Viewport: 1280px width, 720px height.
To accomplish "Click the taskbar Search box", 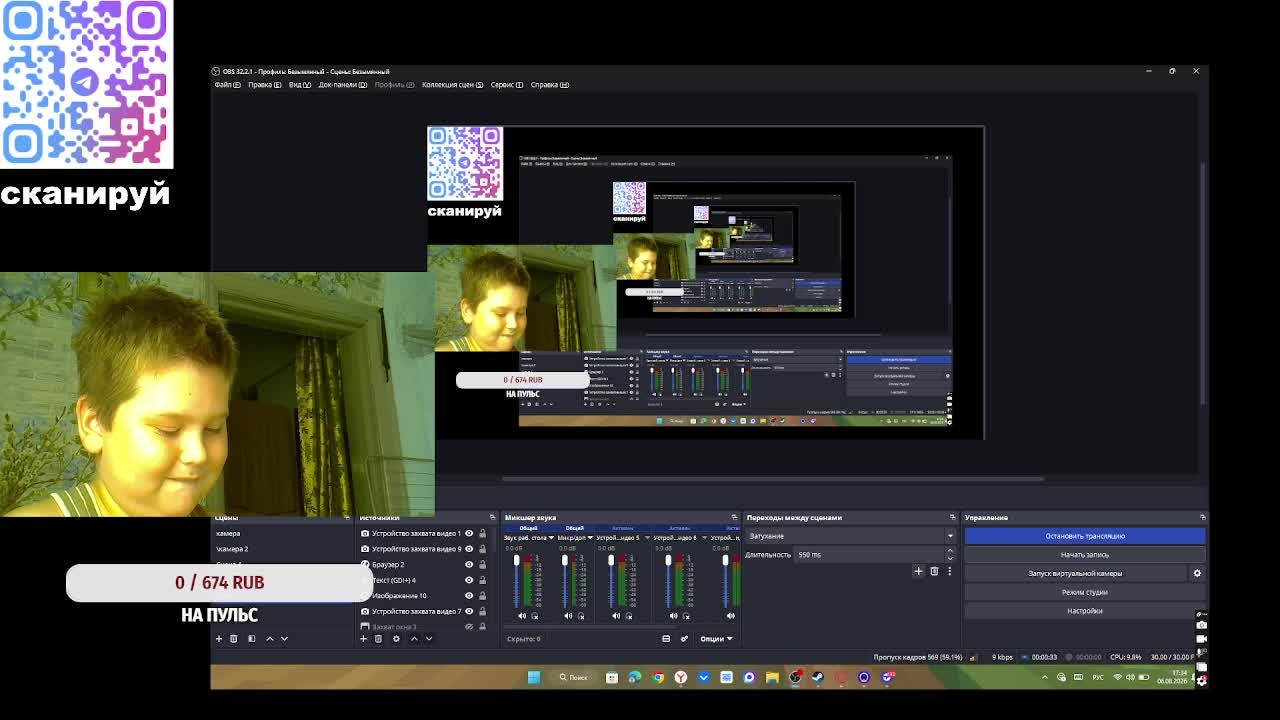I will (574, 677).
